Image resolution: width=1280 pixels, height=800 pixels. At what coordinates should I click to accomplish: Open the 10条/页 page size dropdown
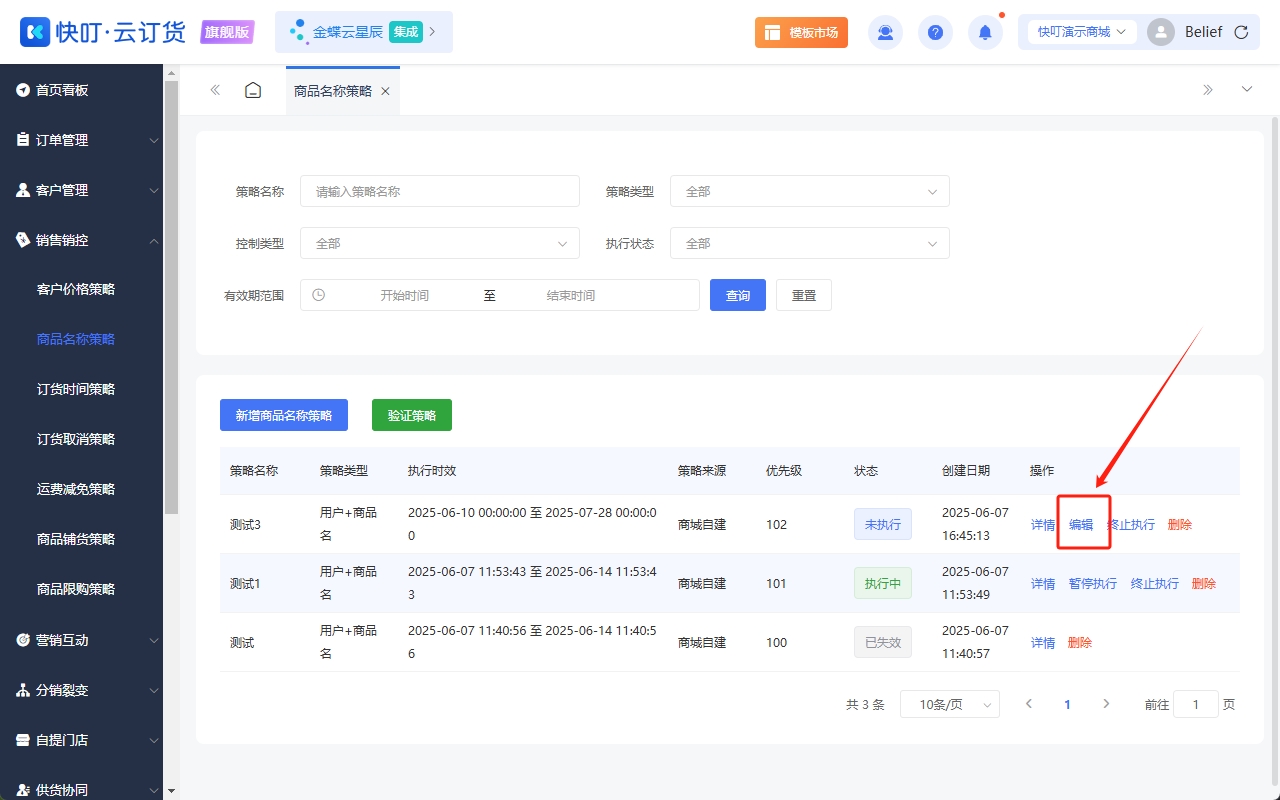950,704
